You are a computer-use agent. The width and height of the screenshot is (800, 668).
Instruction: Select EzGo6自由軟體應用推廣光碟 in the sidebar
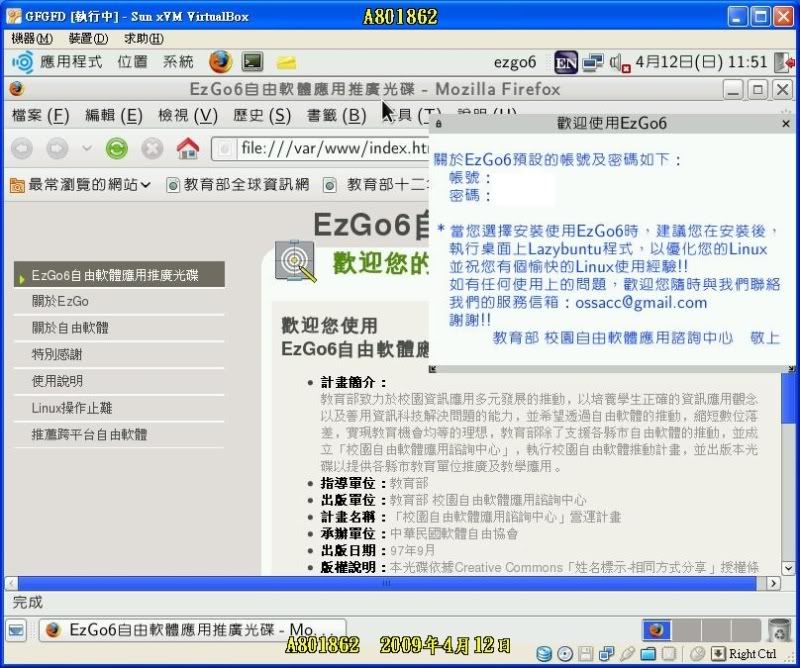[x=119, y=275]
